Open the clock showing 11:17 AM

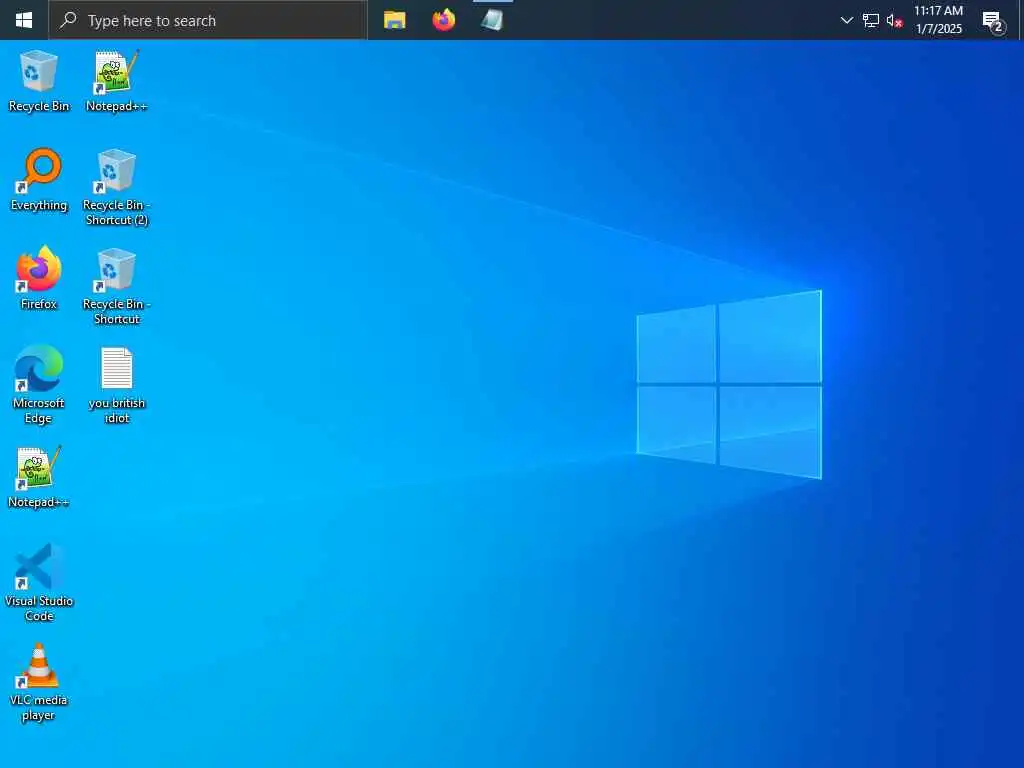[938, 20]
